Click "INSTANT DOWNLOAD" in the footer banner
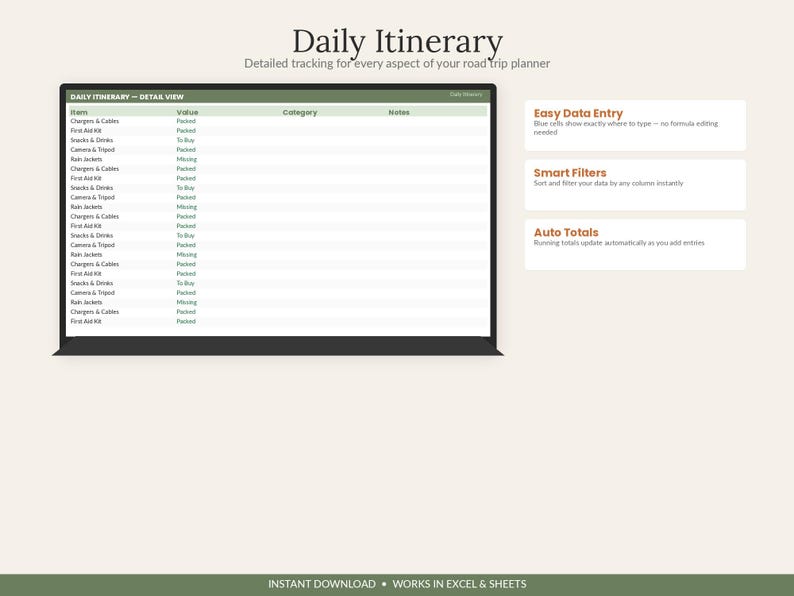This screenshot has width=794, height=596. pos(322,584)
